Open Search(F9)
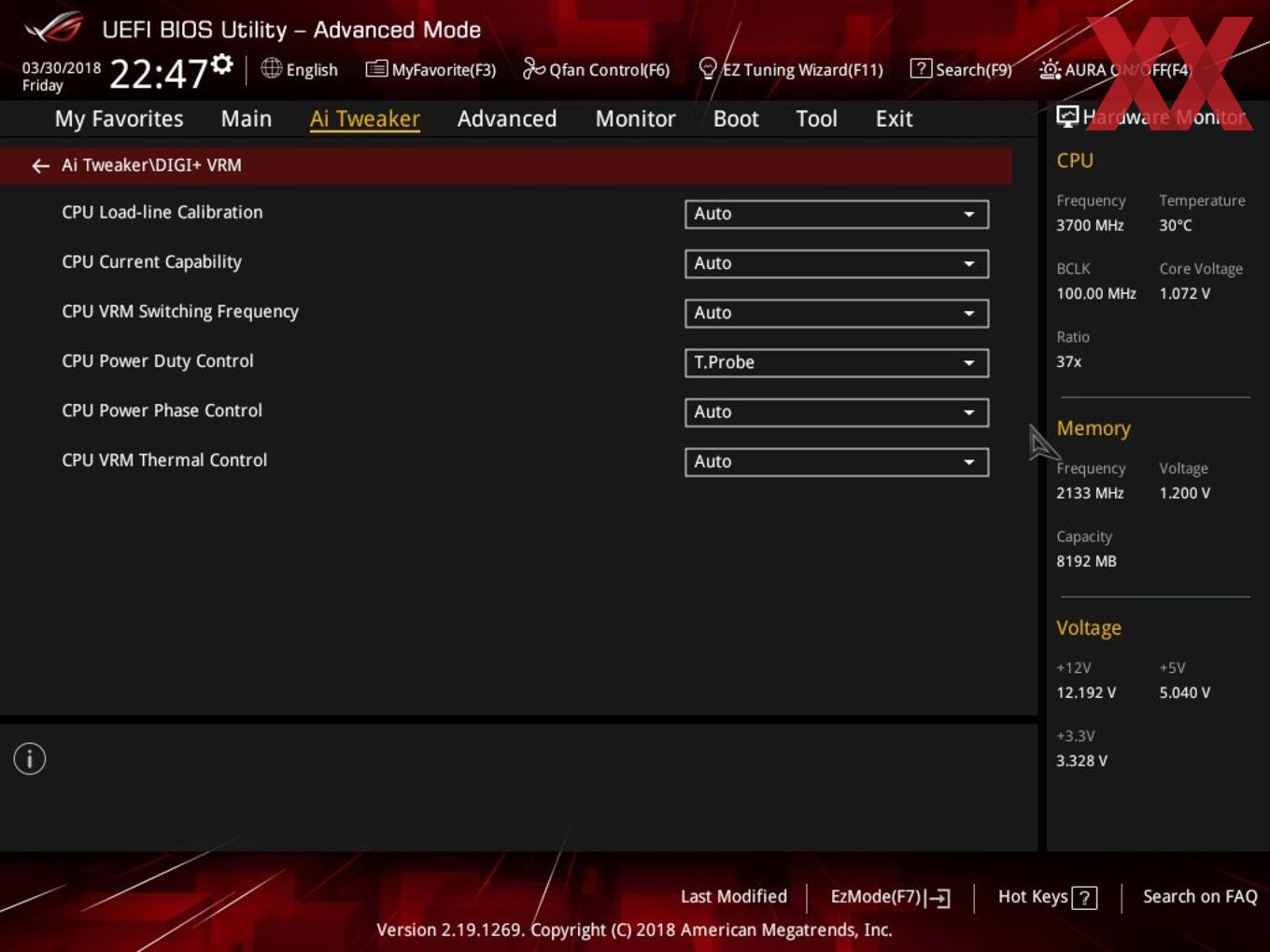Screen dimensions: 1270x952 [x=973, y=70]
